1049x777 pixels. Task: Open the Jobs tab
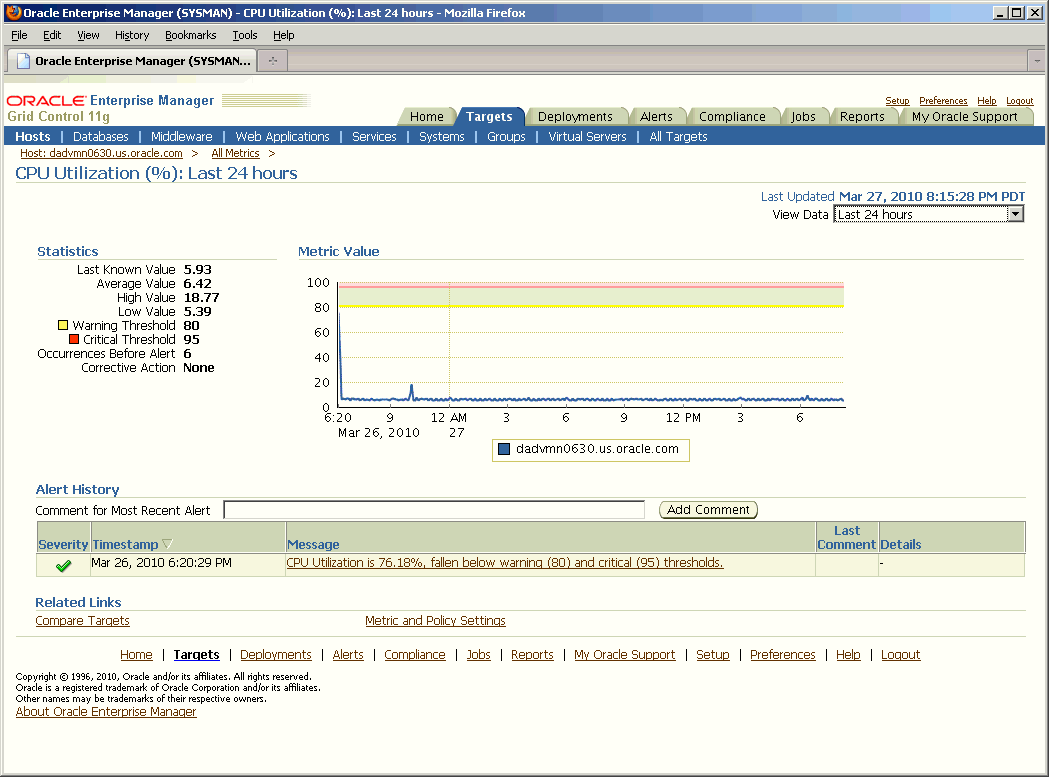[803, 116]
